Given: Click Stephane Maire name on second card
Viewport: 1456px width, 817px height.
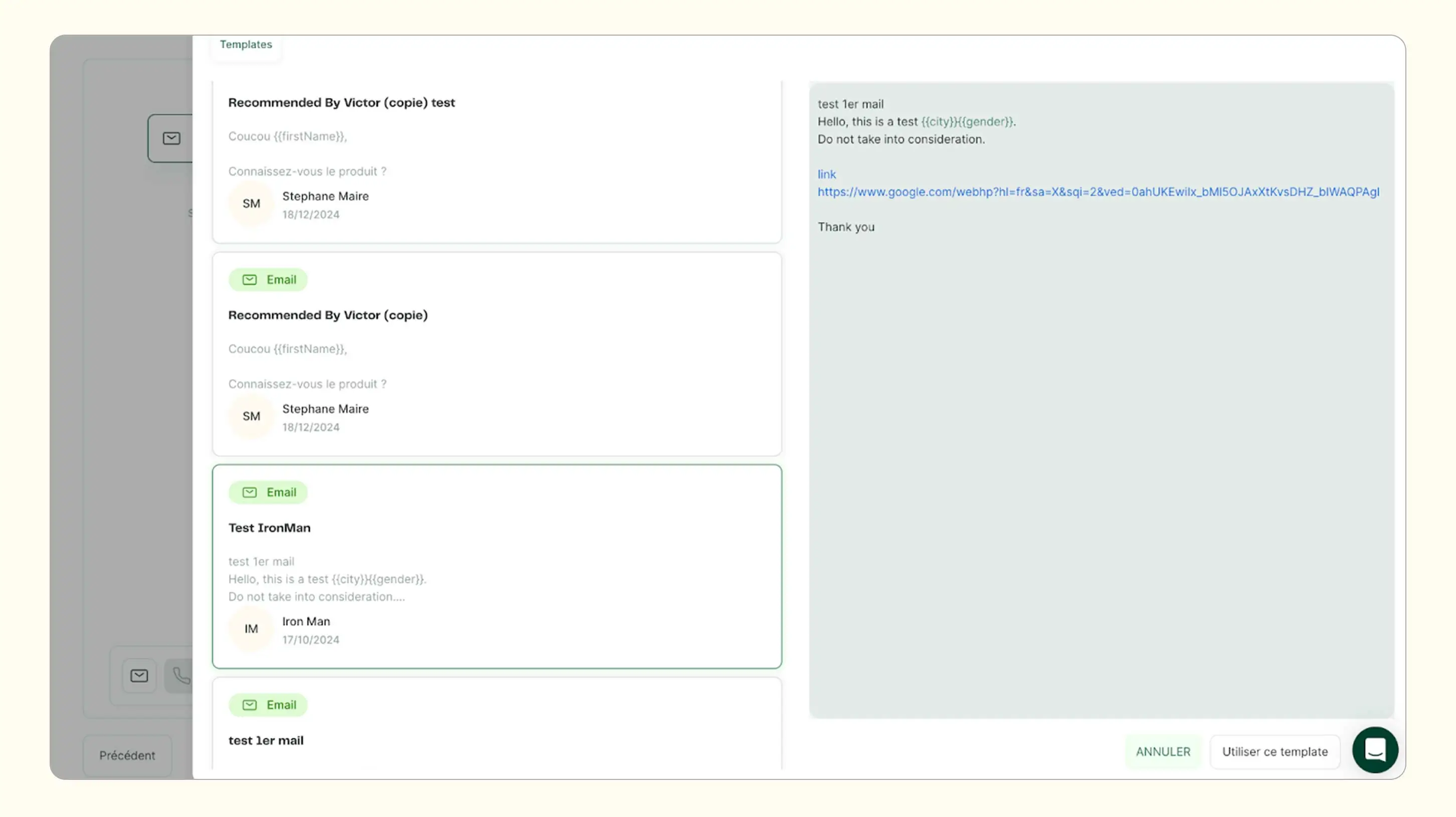Looking at the screenshot, I should [x=325, y=409].
